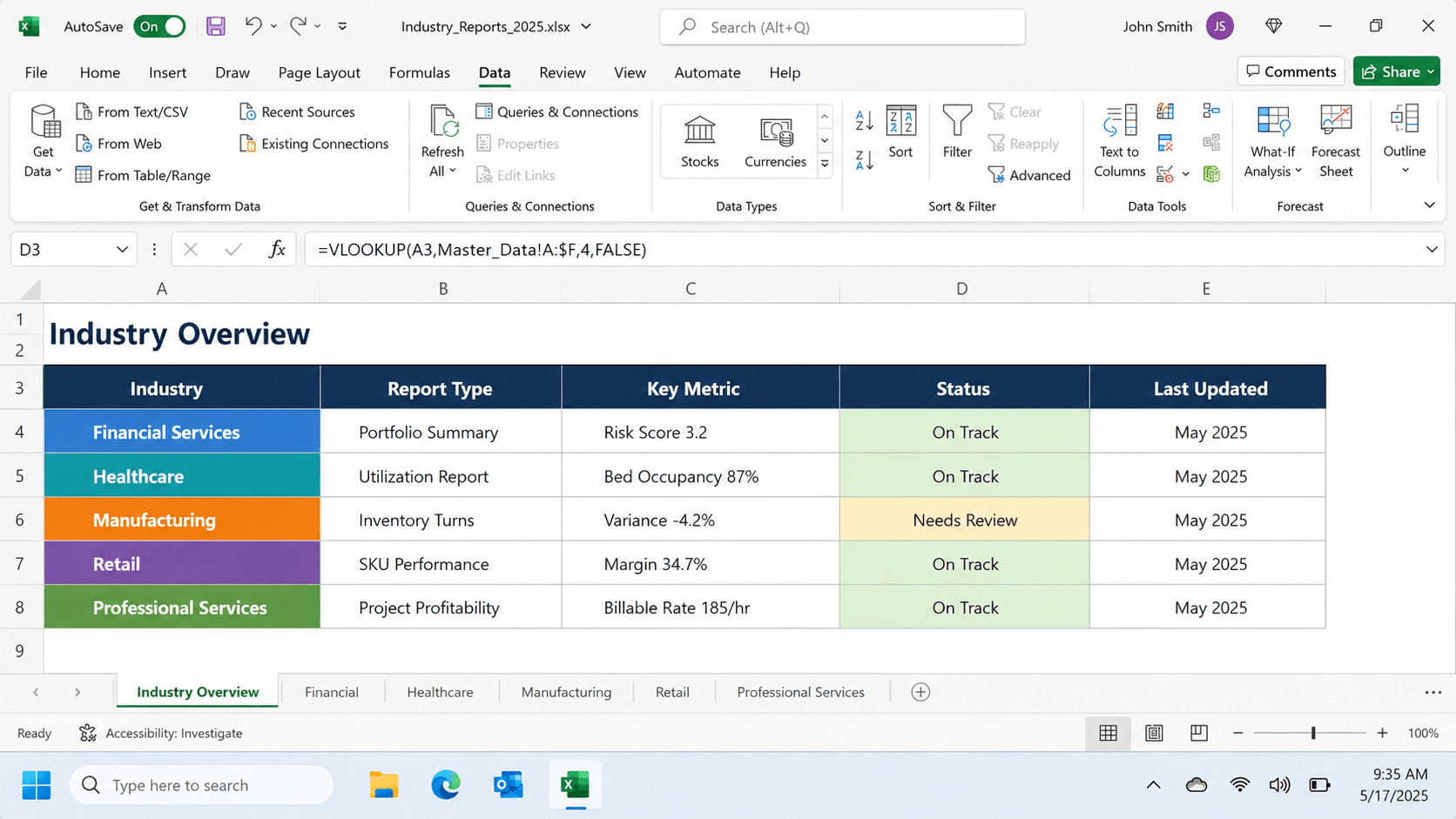Sort ascending A to Z
This screenshot has width=1456, height=819.
coord(864,121)
